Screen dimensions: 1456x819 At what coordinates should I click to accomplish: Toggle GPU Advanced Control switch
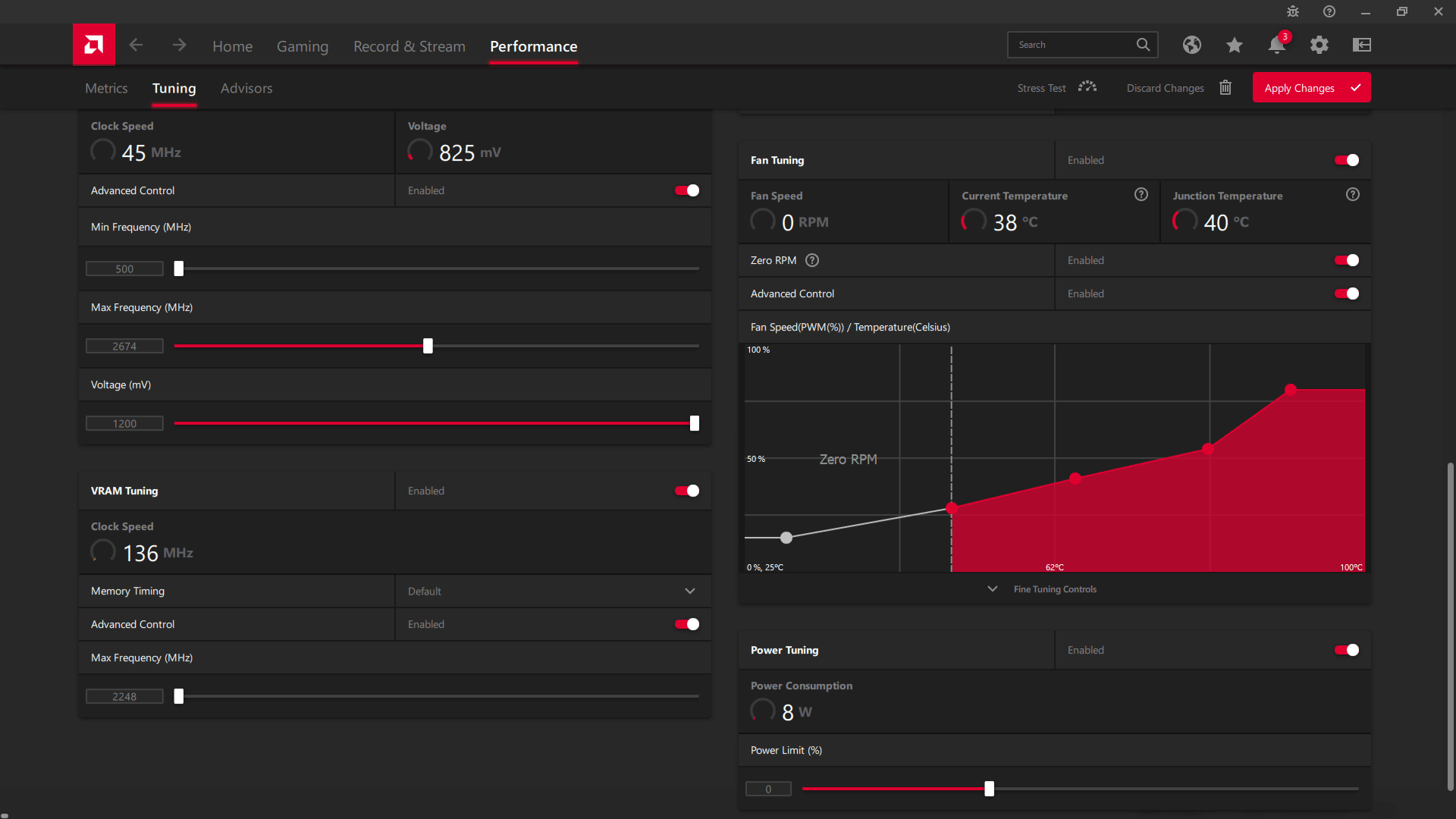(x=687, y=190)
